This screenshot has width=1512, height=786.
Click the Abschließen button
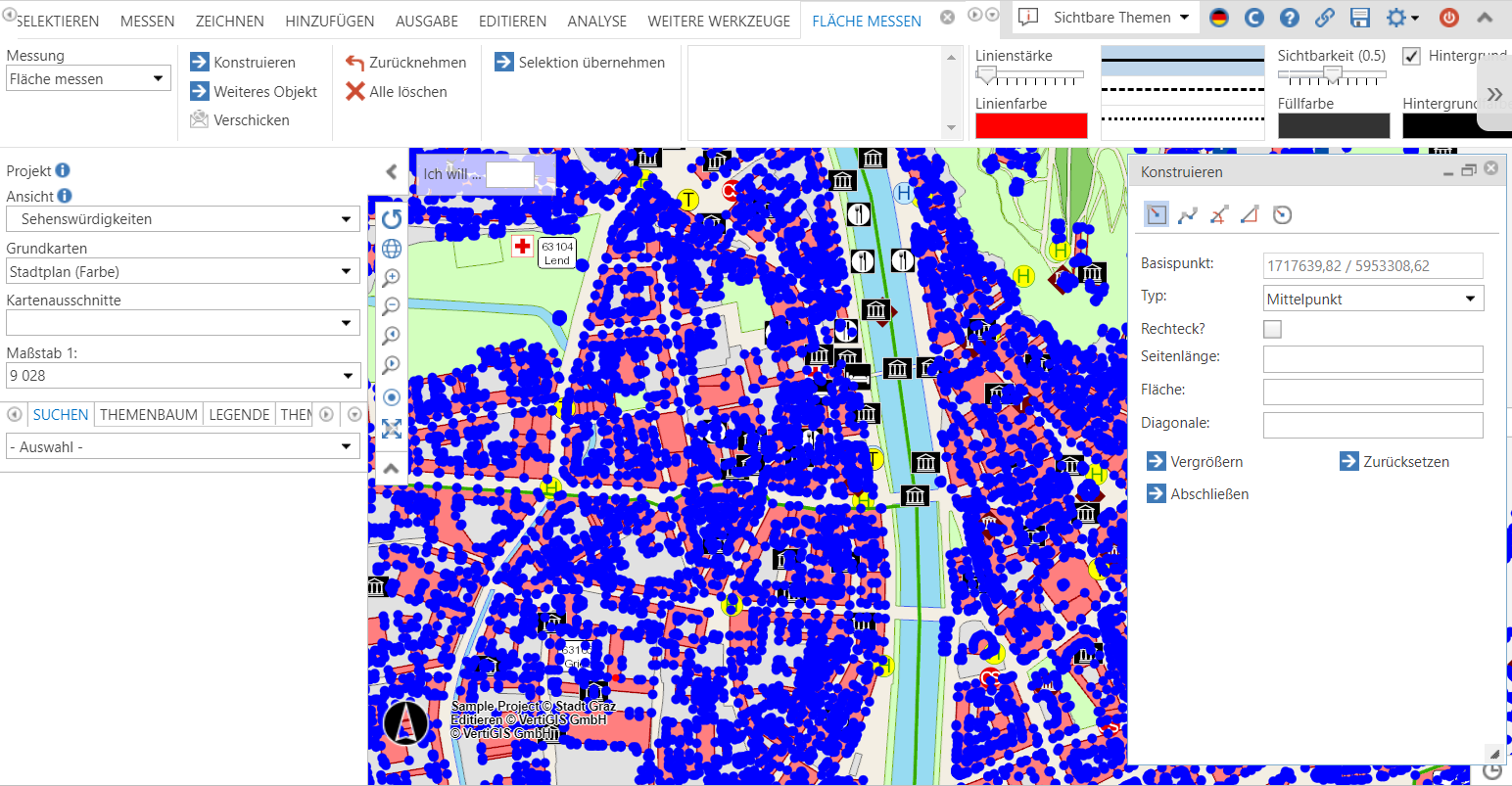1208,494
